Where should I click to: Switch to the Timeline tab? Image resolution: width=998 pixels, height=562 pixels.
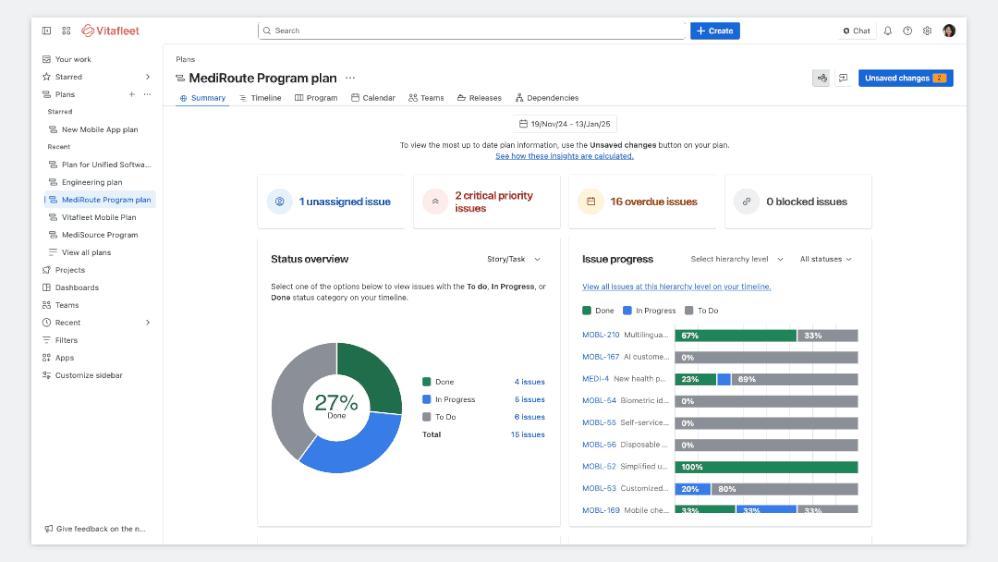tap(260, 98)
